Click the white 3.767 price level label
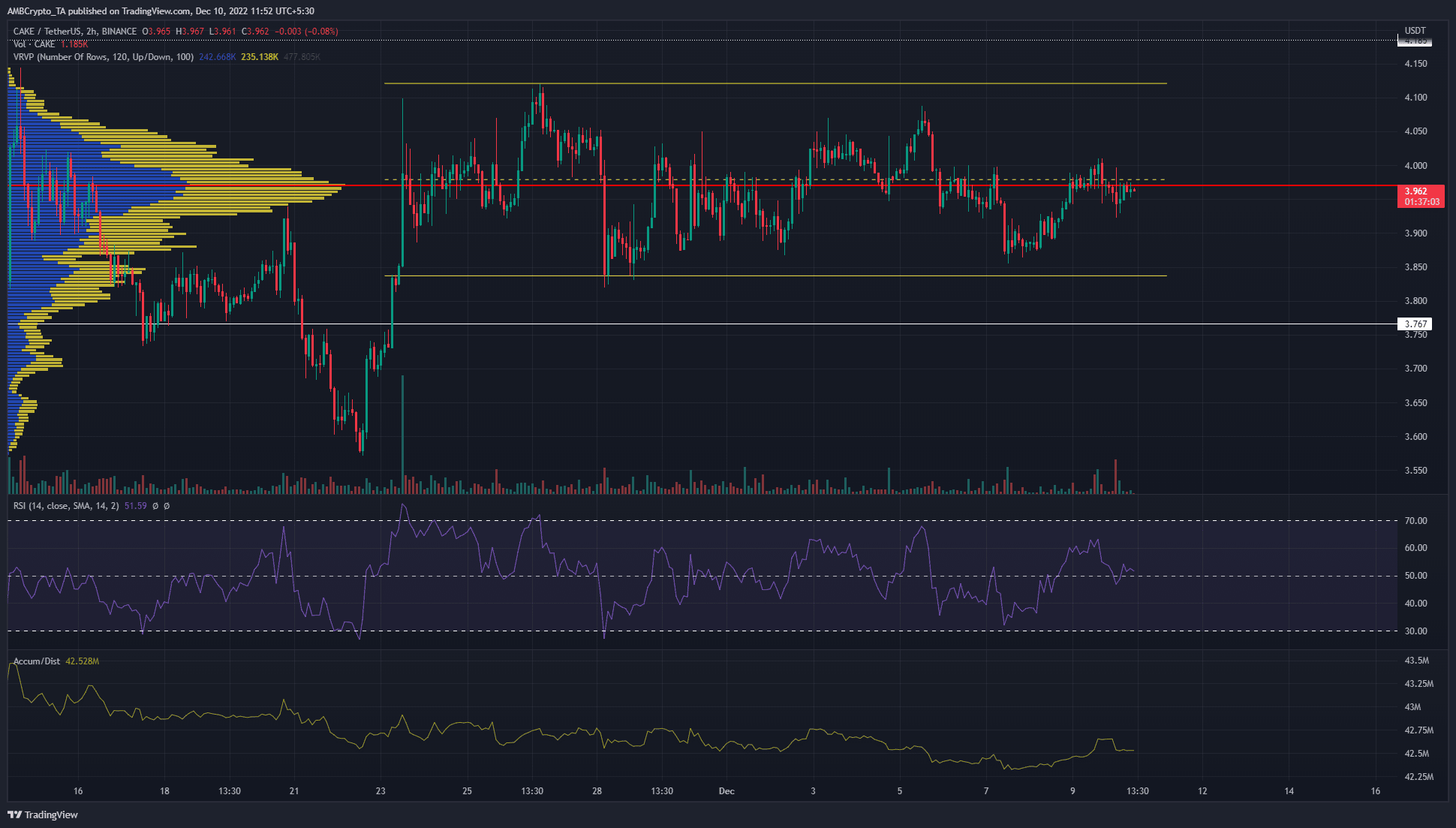Screen dimensions: 1456x828 pyautogui.click(x=1415, y=324)
